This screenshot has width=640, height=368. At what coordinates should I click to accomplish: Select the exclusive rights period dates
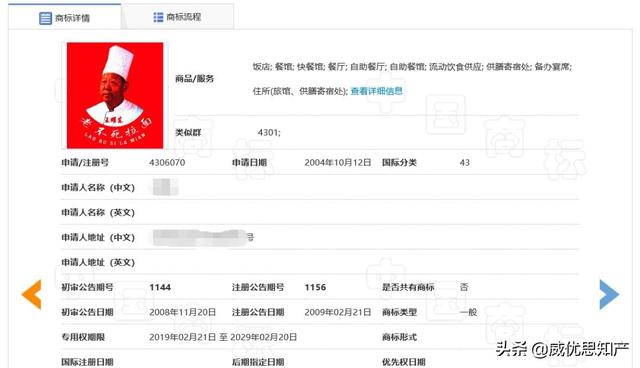[223, 337]
